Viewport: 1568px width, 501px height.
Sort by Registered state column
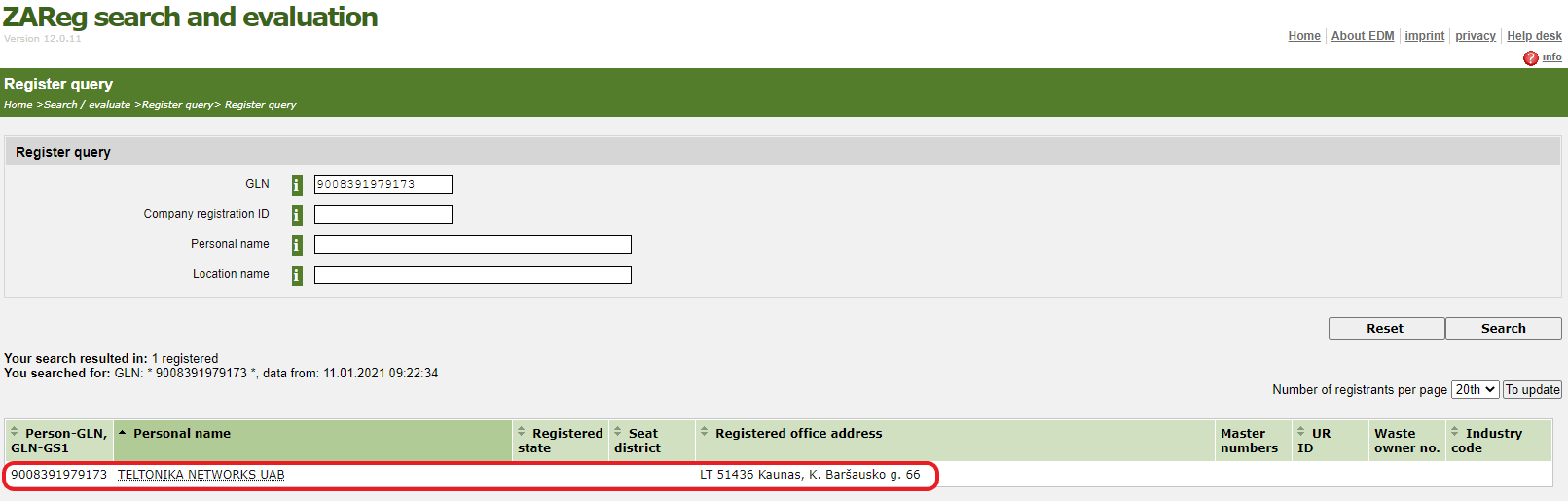point(522,432)
